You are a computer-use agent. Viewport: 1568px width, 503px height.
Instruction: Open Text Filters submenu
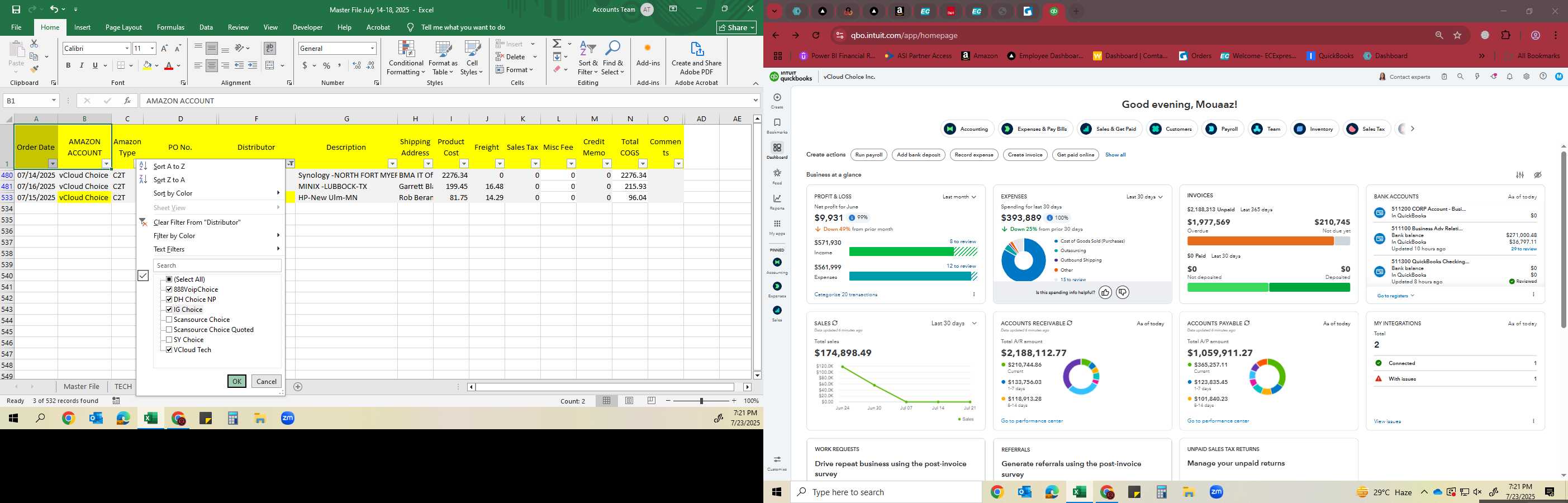[x=211, y=249]
